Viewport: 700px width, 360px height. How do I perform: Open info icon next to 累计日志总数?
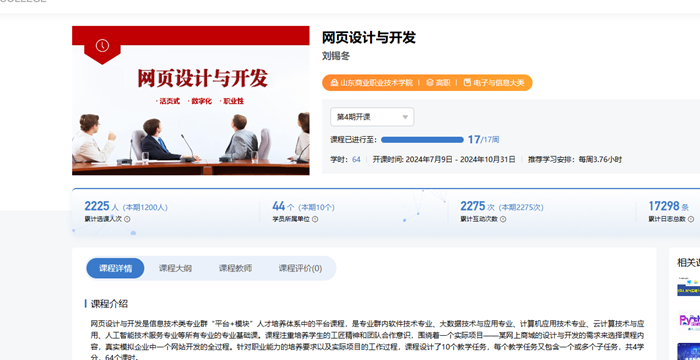pyautogui.click(x=691, y=219)
